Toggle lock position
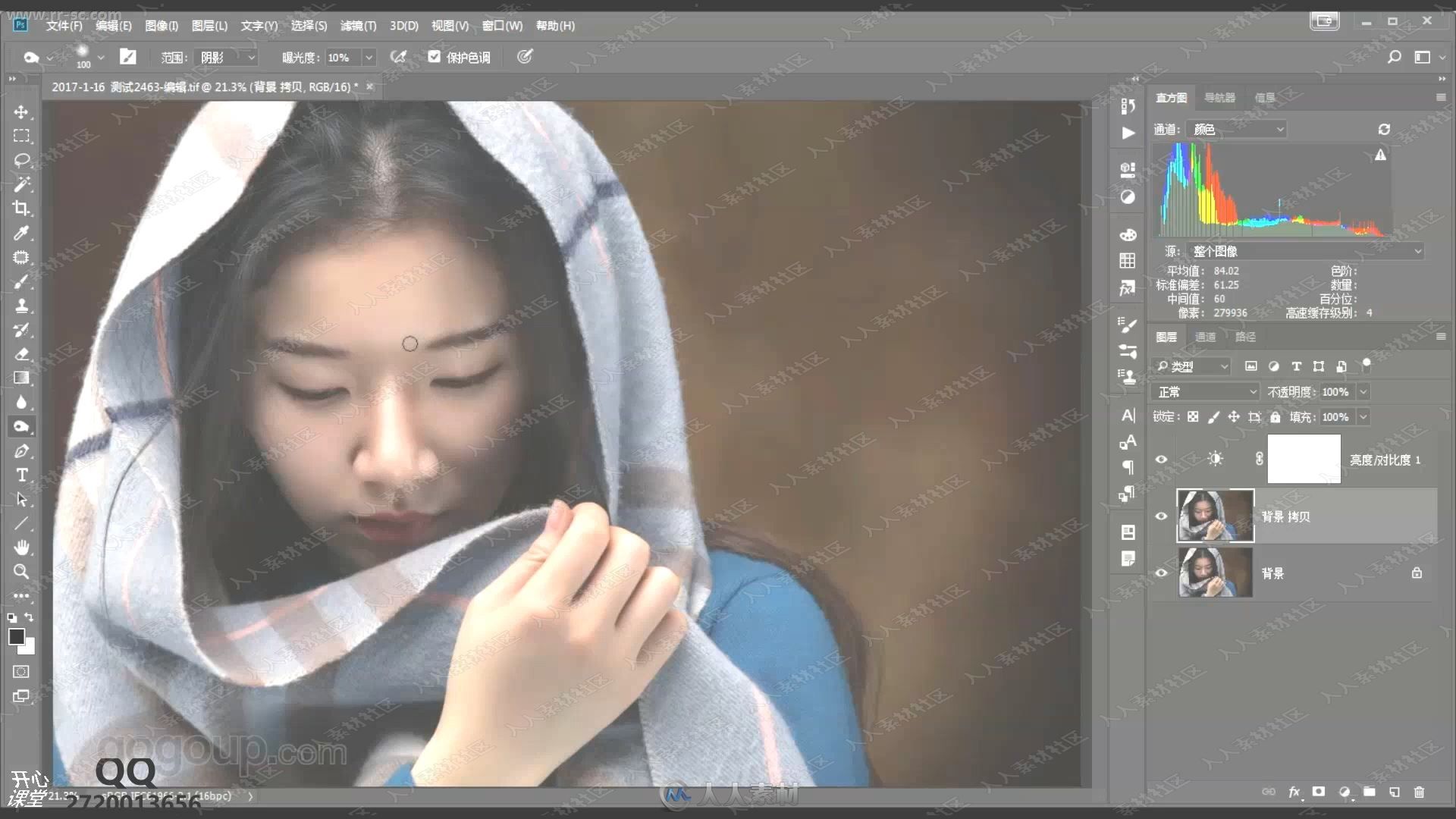This screenshot has width=1456, height=819. coord(1234,417)
